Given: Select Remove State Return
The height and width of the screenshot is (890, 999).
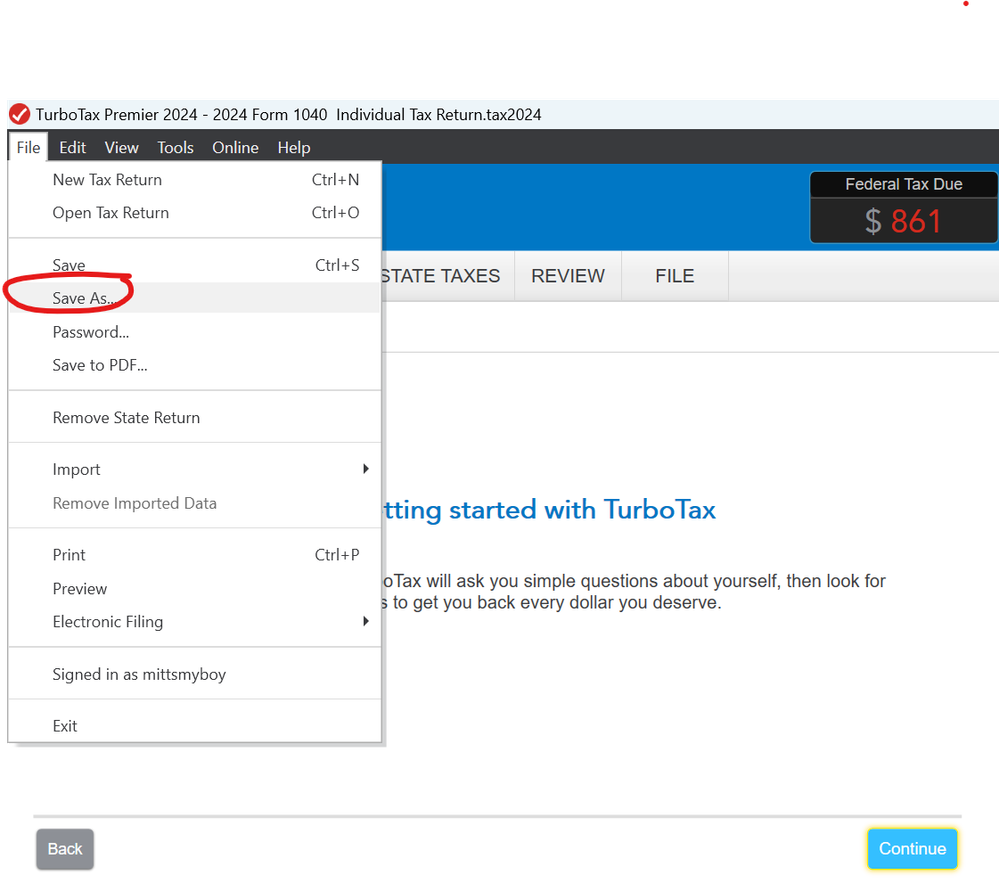Looking at the screenshot, I should point(194,417).
